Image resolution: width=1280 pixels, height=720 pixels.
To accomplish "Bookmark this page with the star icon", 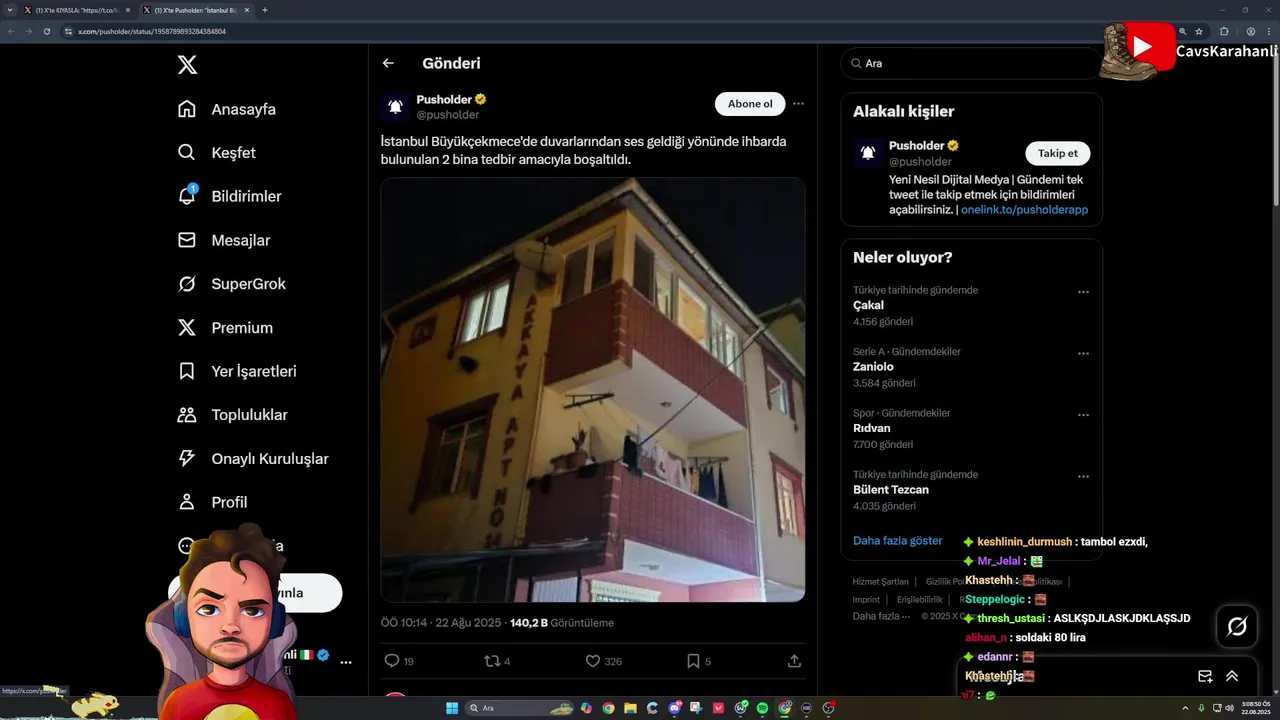I will tap(1199, 31).
